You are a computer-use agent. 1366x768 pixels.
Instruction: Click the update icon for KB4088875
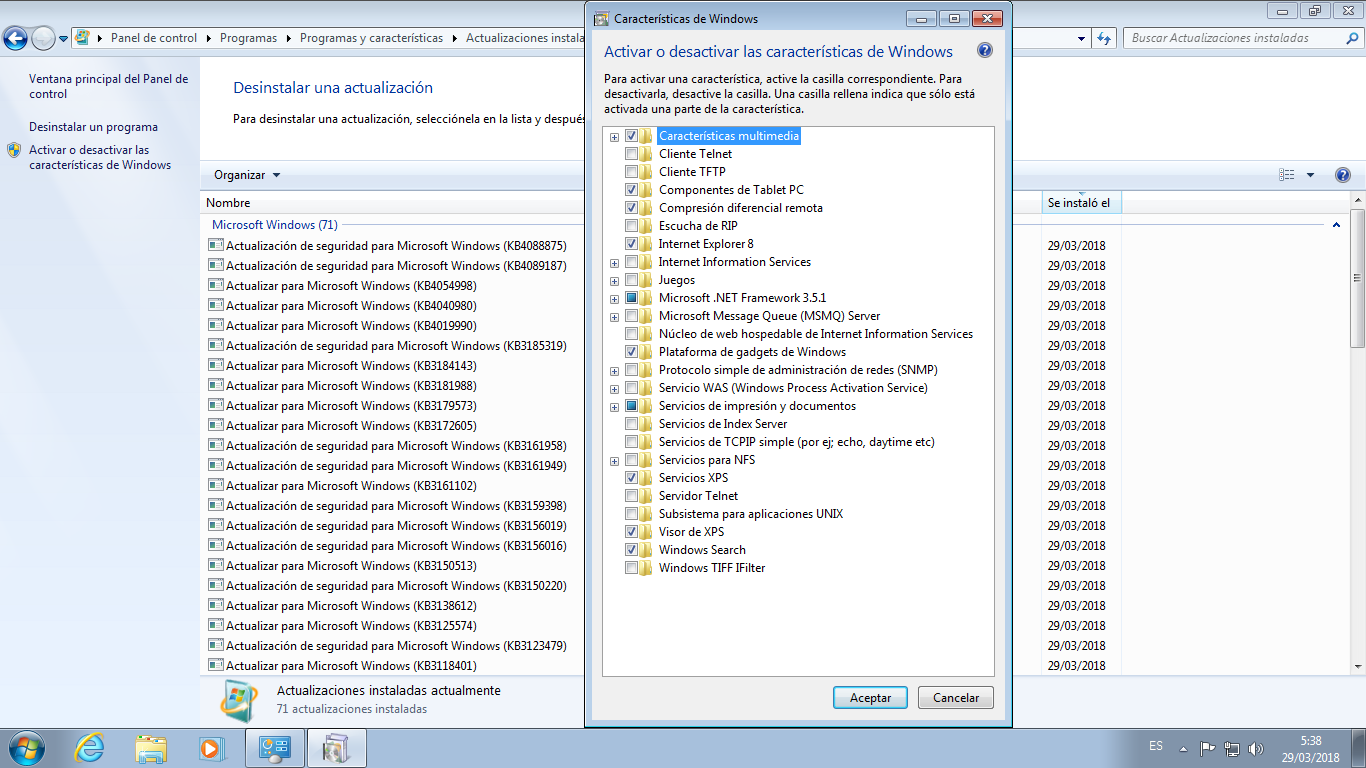coord(215,245)
